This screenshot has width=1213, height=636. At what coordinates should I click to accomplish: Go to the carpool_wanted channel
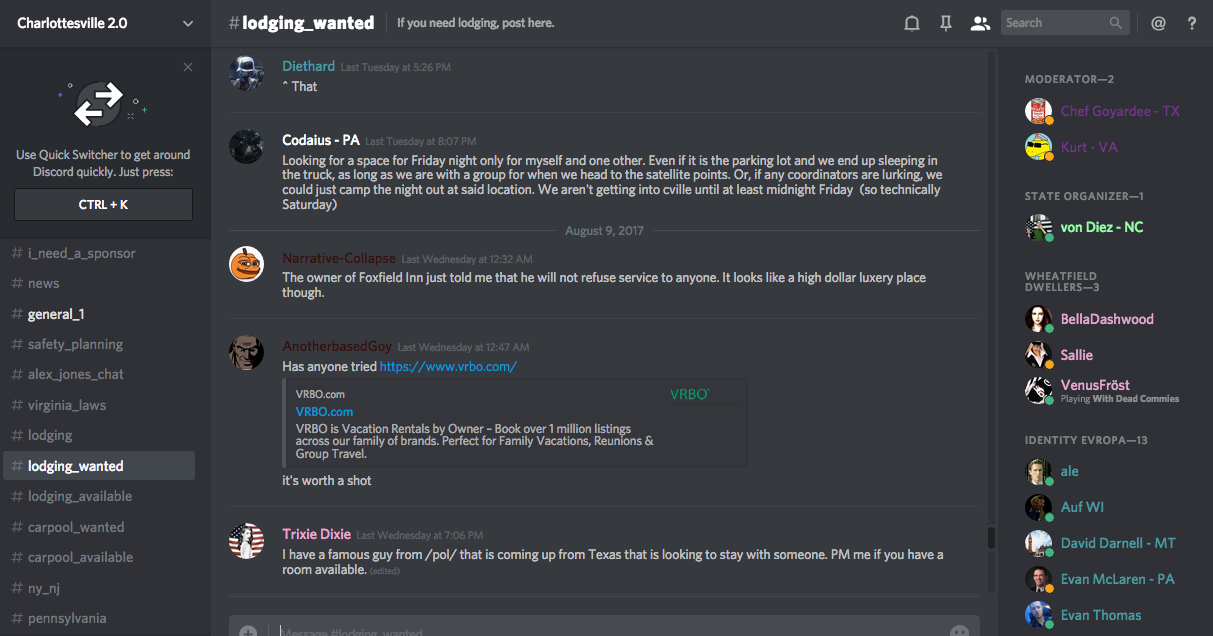(76, 527)
